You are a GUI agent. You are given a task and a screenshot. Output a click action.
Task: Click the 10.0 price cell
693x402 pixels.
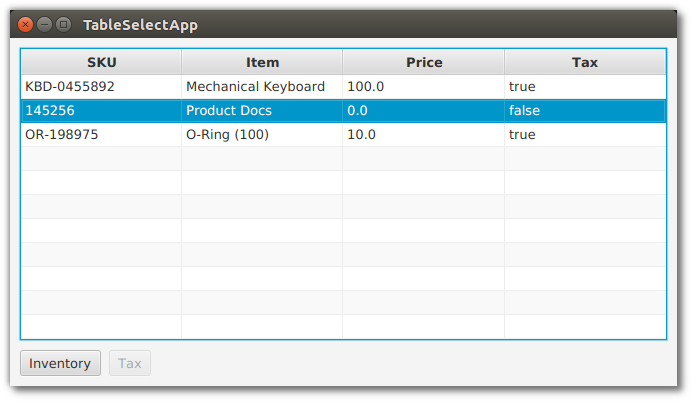click(x=362, y=135)
